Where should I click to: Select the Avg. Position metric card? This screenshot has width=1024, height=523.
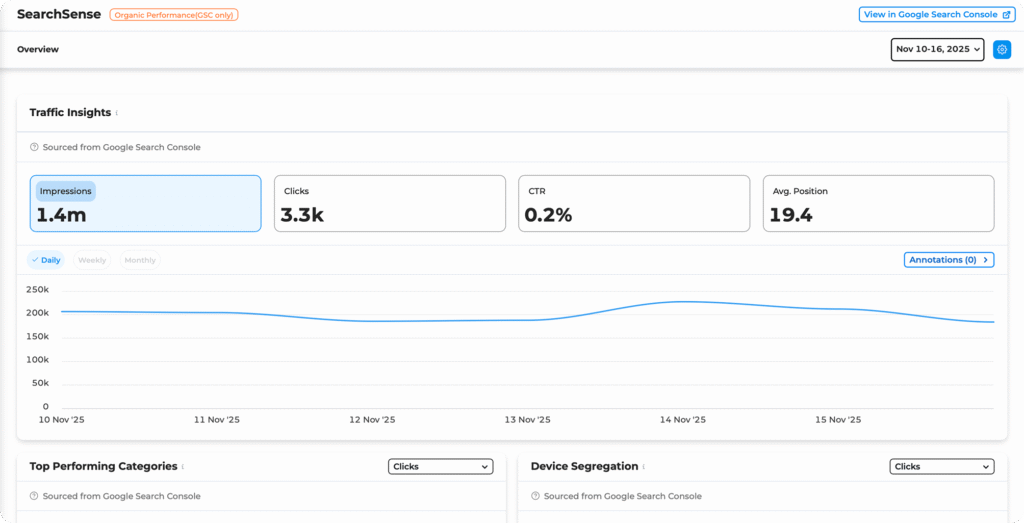point(878,204)
